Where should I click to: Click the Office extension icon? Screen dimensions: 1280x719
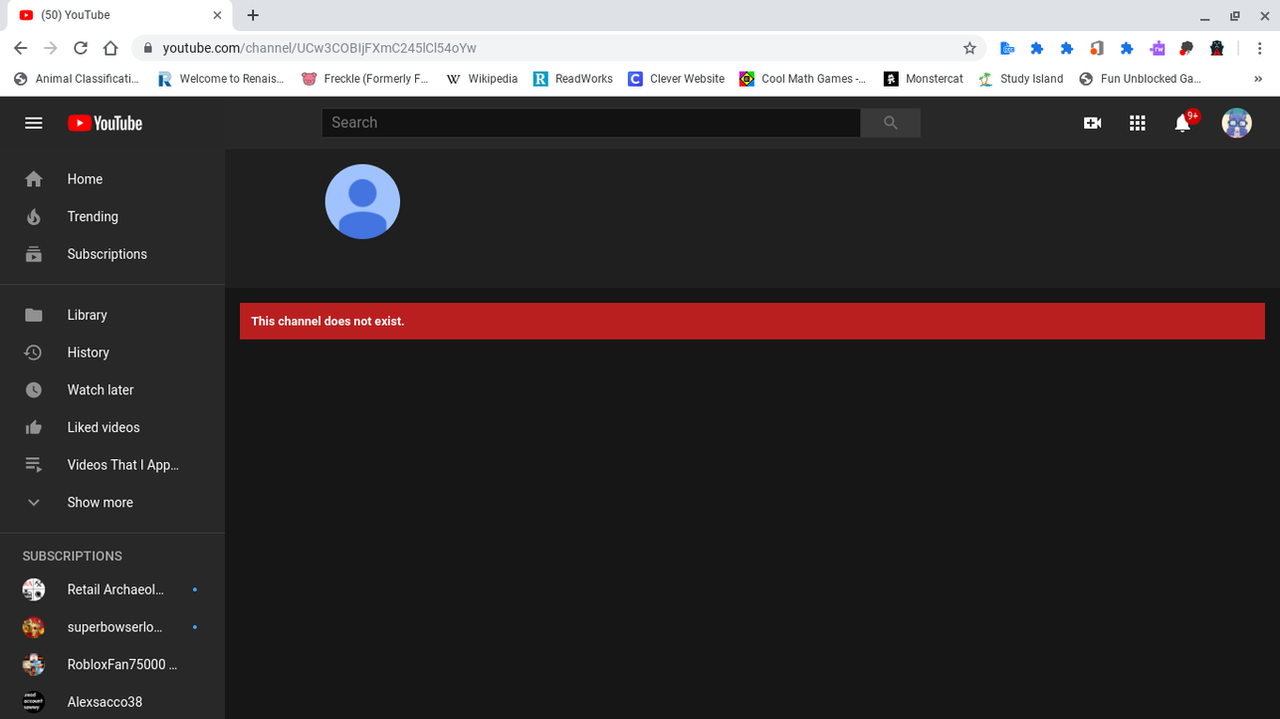(1097, 48)
